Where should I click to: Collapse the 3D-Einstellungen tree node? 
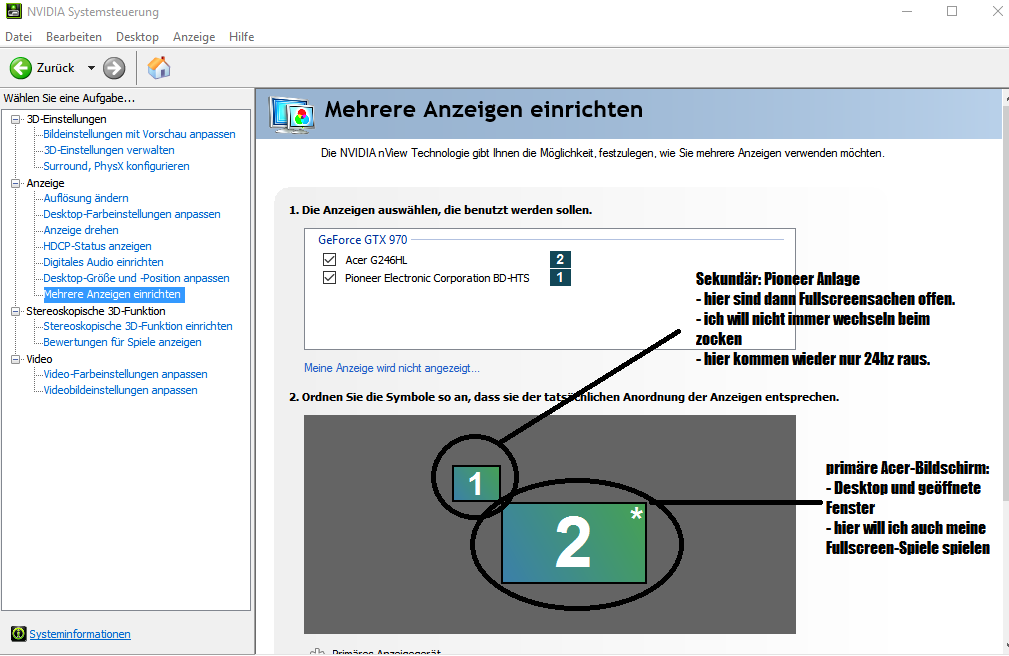pyautogui.click(x=15, y=119)
